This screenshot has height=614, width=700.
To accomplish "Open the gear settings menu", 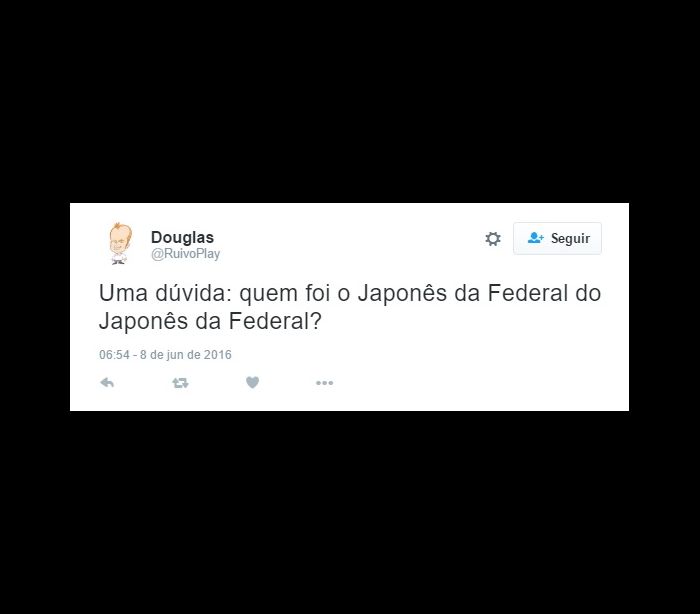I will pos(493,238).
